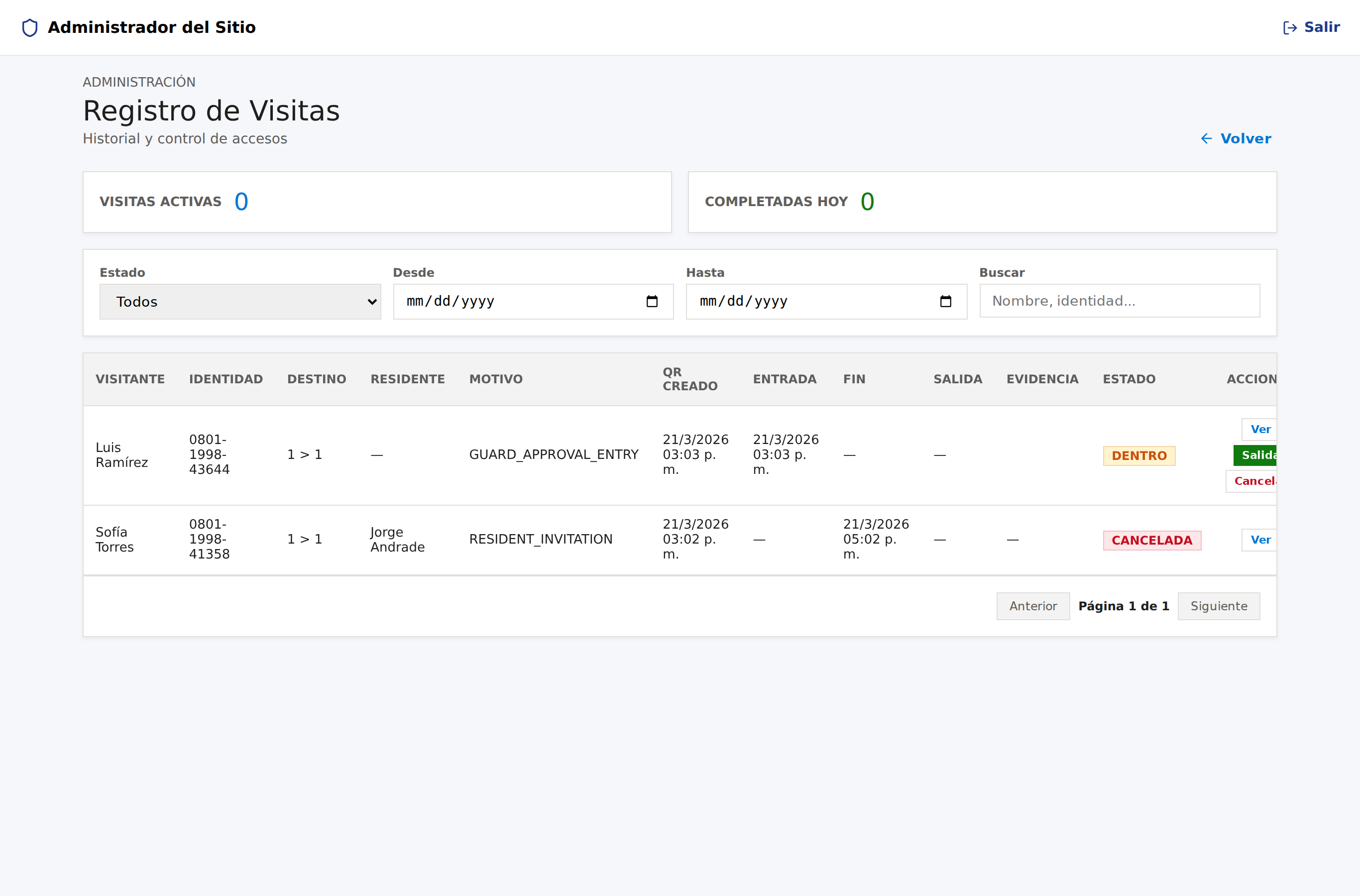Open the Hasta calendar picker icon
The height and width of the screenshot is (896, 1360).
click(946, 301)
